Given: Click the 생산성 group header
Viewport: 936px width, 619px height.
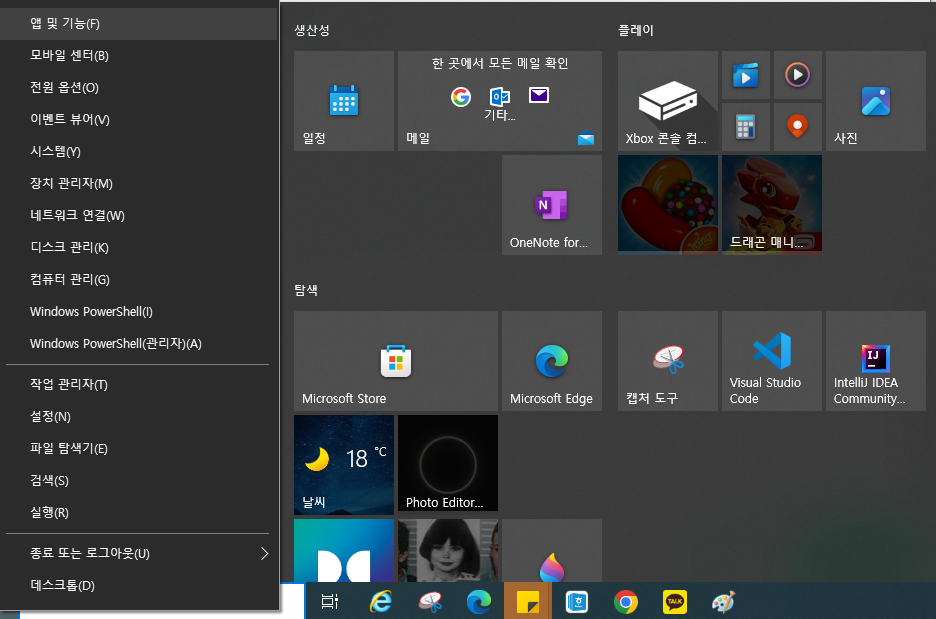Looking at the screenshot, I should coord(312,30).
